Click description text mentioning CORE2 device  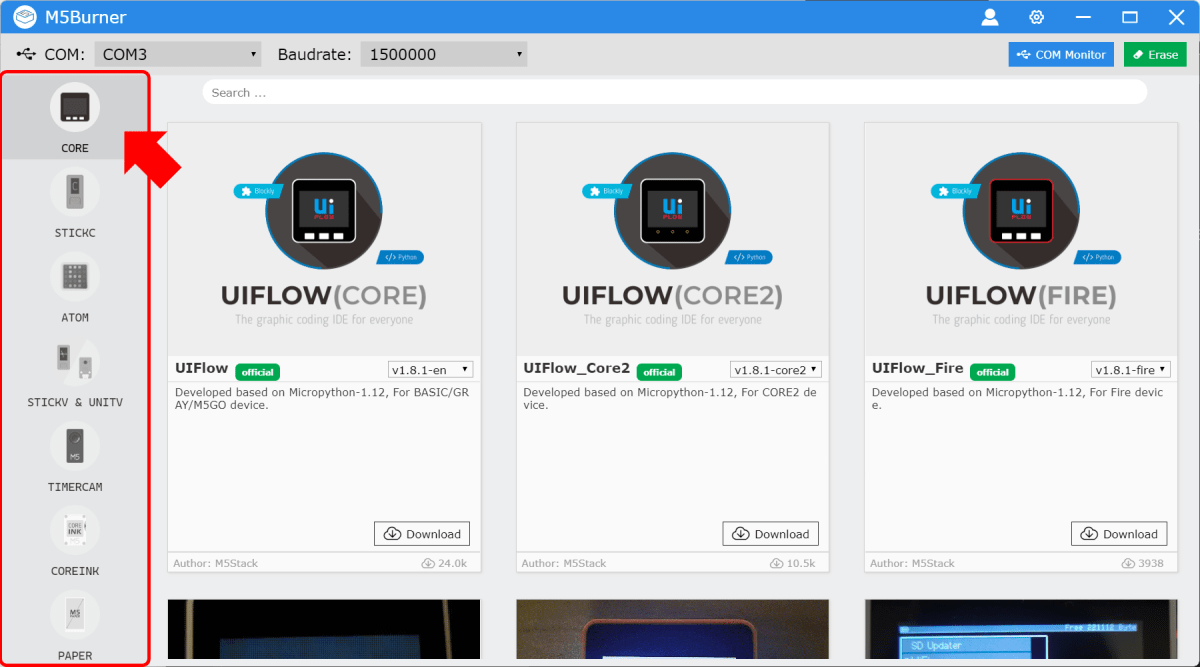tap(670, 399)
